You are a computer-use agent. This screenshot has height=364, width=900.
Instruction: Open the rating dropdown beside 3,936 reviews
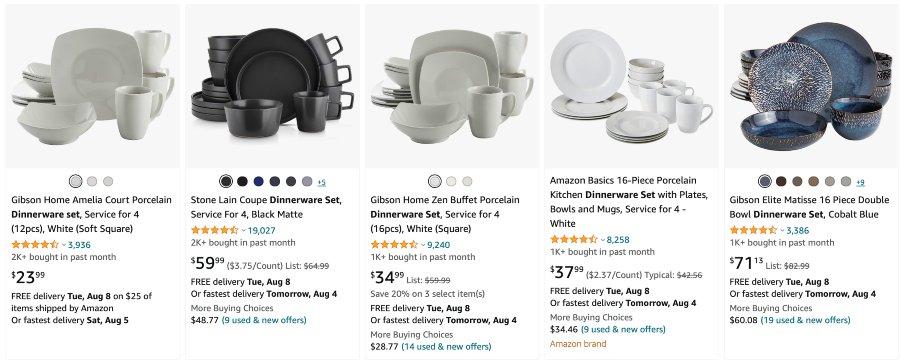click(64, 245)
